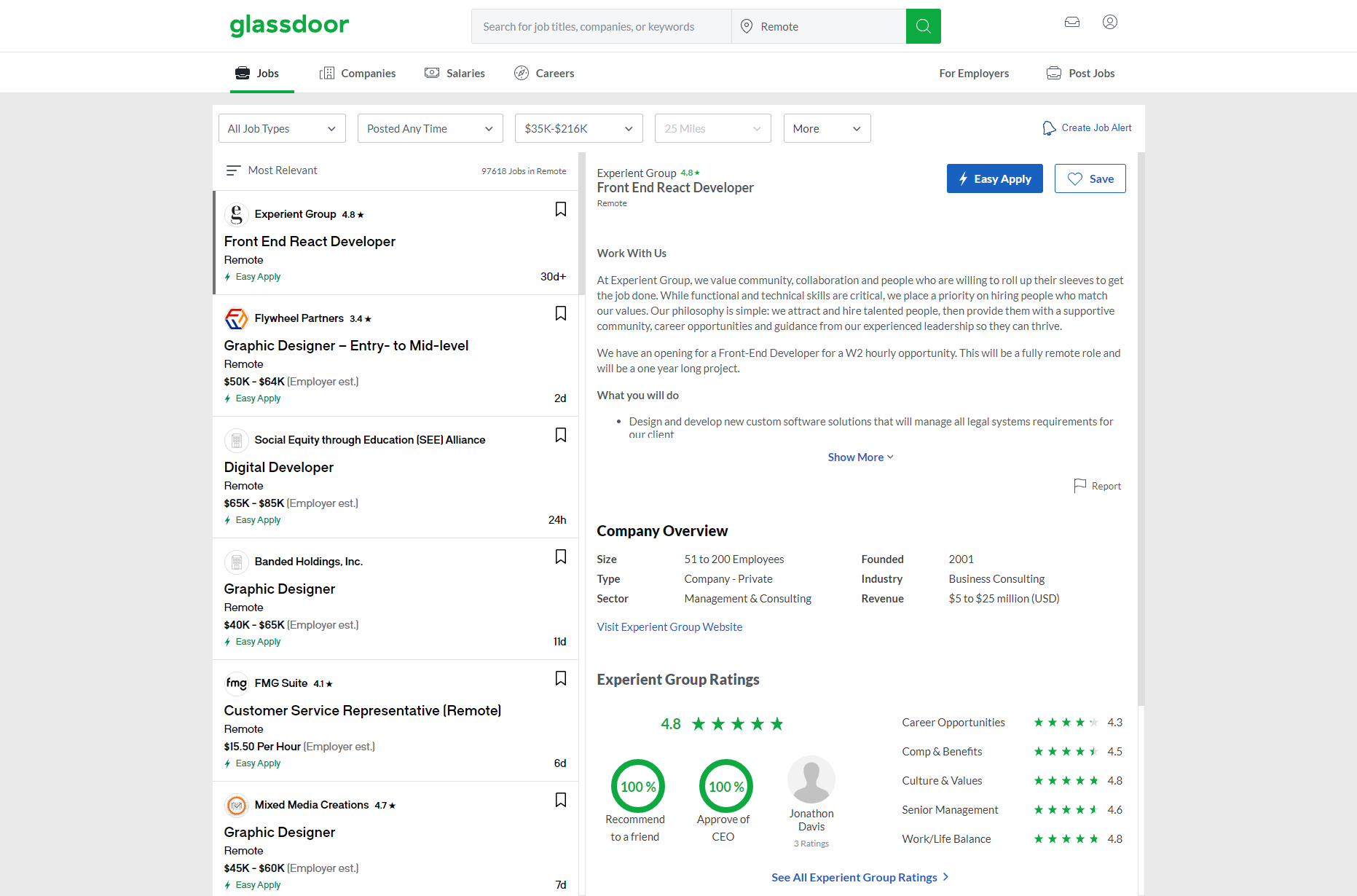This screenshot has height=896, width=1357.
Task: Click Create Job Alert link
Action: tap(1096, 127)
